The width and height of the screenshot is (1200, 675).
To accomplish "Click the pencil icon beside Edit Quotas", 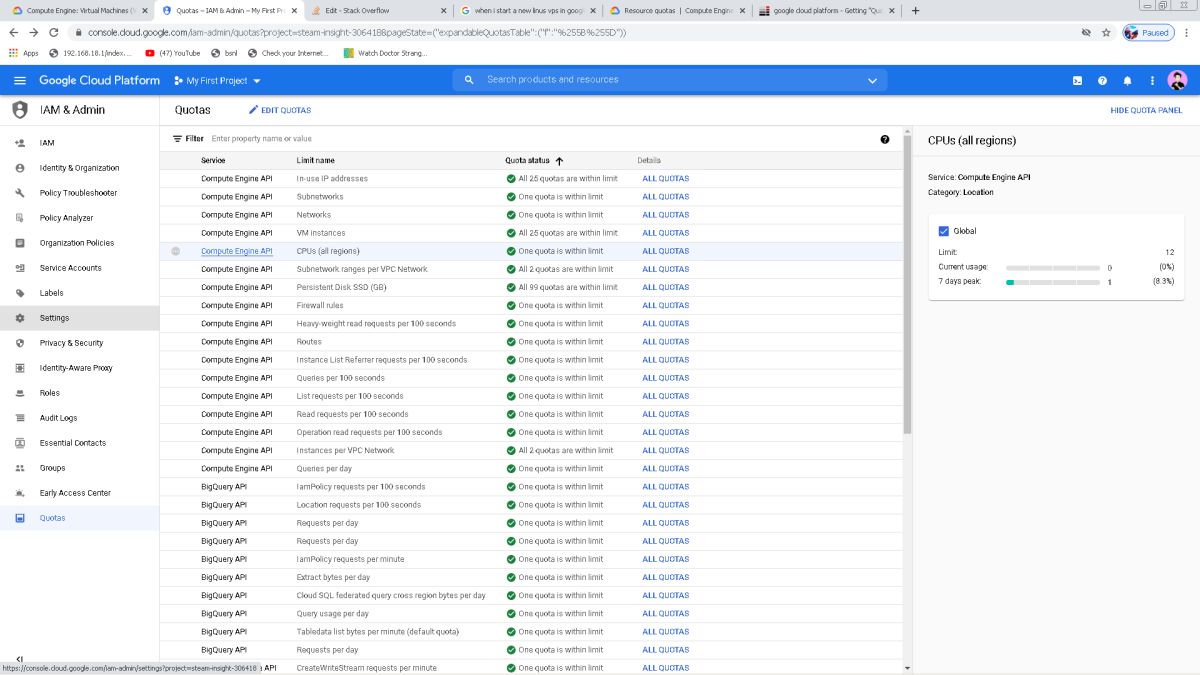I will [253, 110].
